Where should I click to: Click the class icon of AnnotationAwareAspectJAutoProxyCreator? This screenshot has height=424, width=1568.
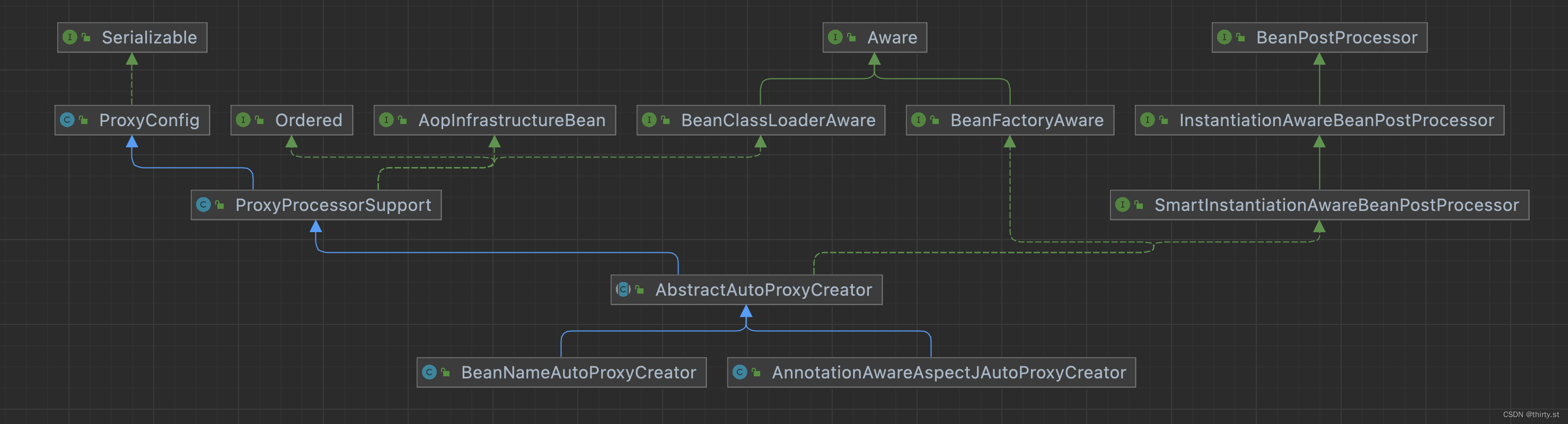[x=740, y=372]
